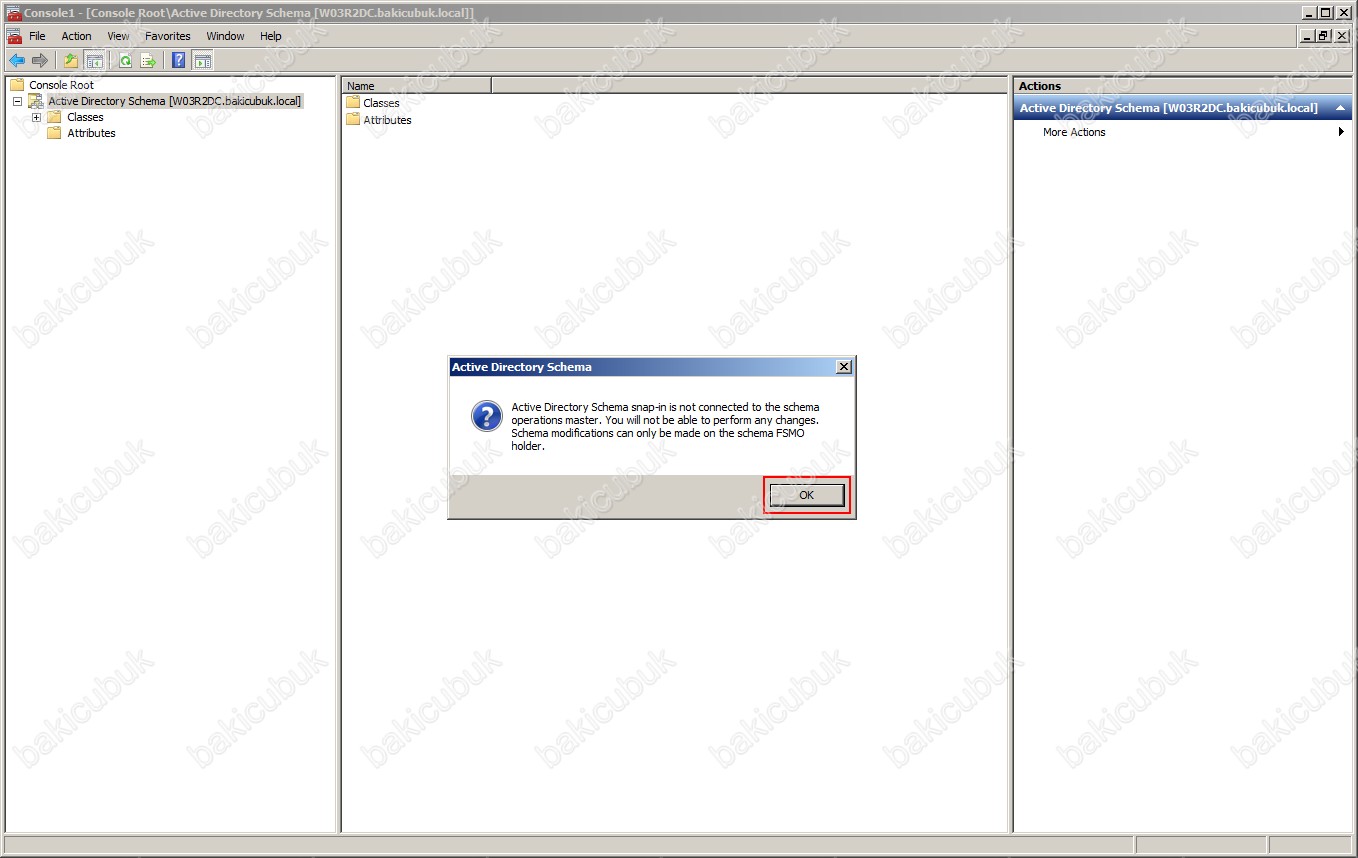Click Active Directory Schema node icon
This screenshot has height=858, width=1358.
point(36,101)
